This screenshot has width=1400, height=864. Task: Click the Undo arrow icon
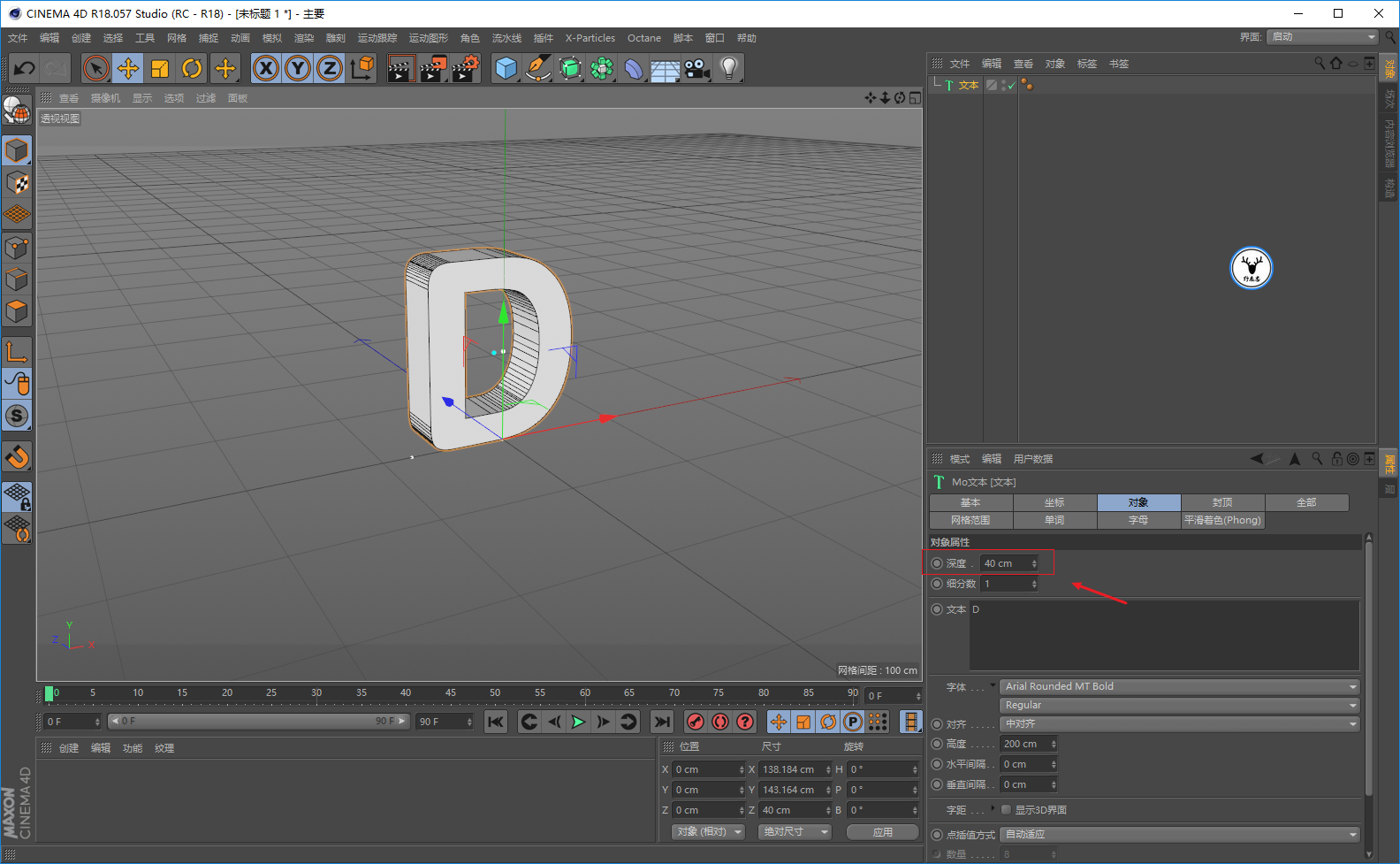pyautogui.click(x=24, y=68)
